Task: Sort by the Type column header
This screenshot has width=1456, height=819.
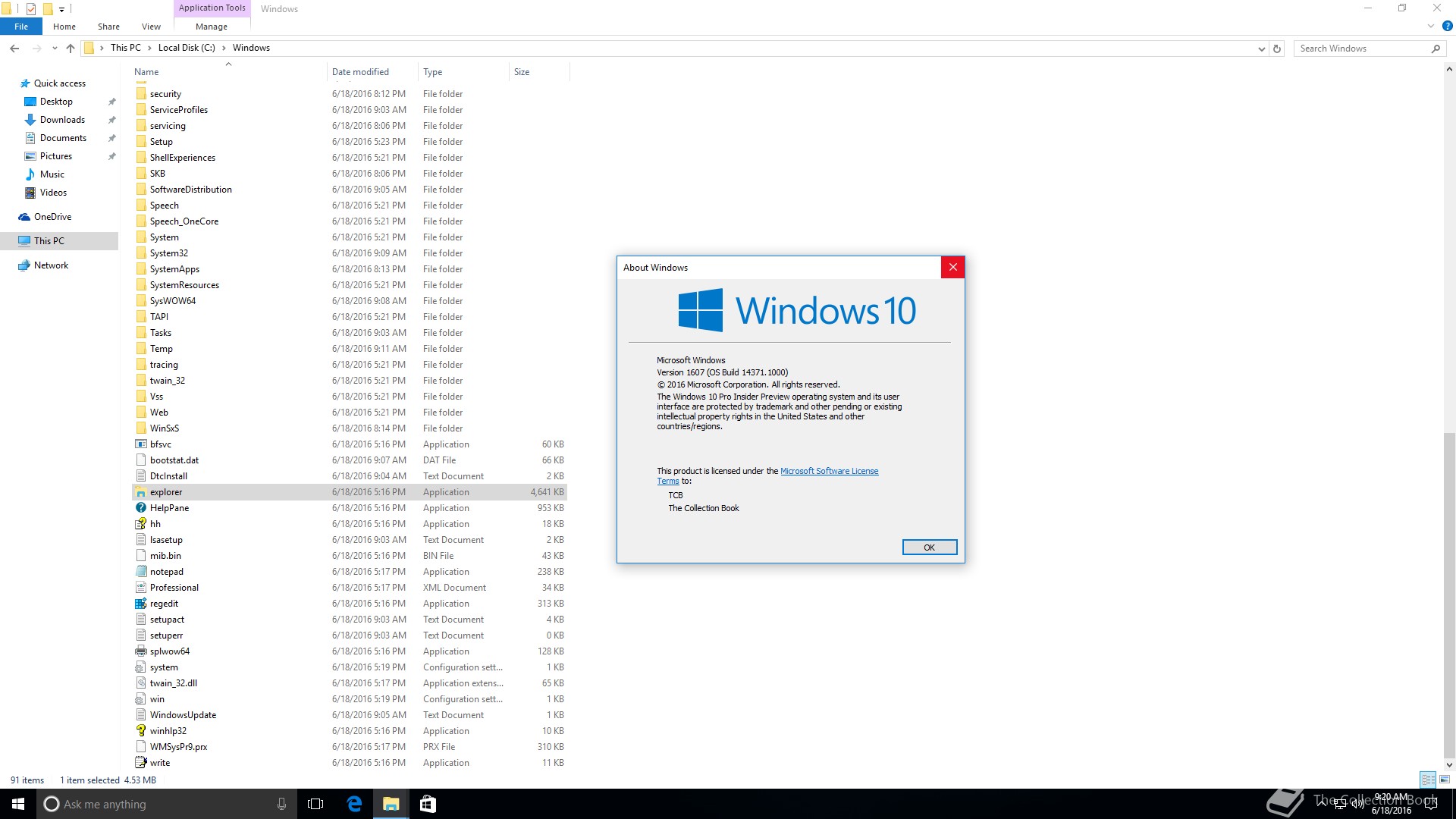Action: point(432,72)
